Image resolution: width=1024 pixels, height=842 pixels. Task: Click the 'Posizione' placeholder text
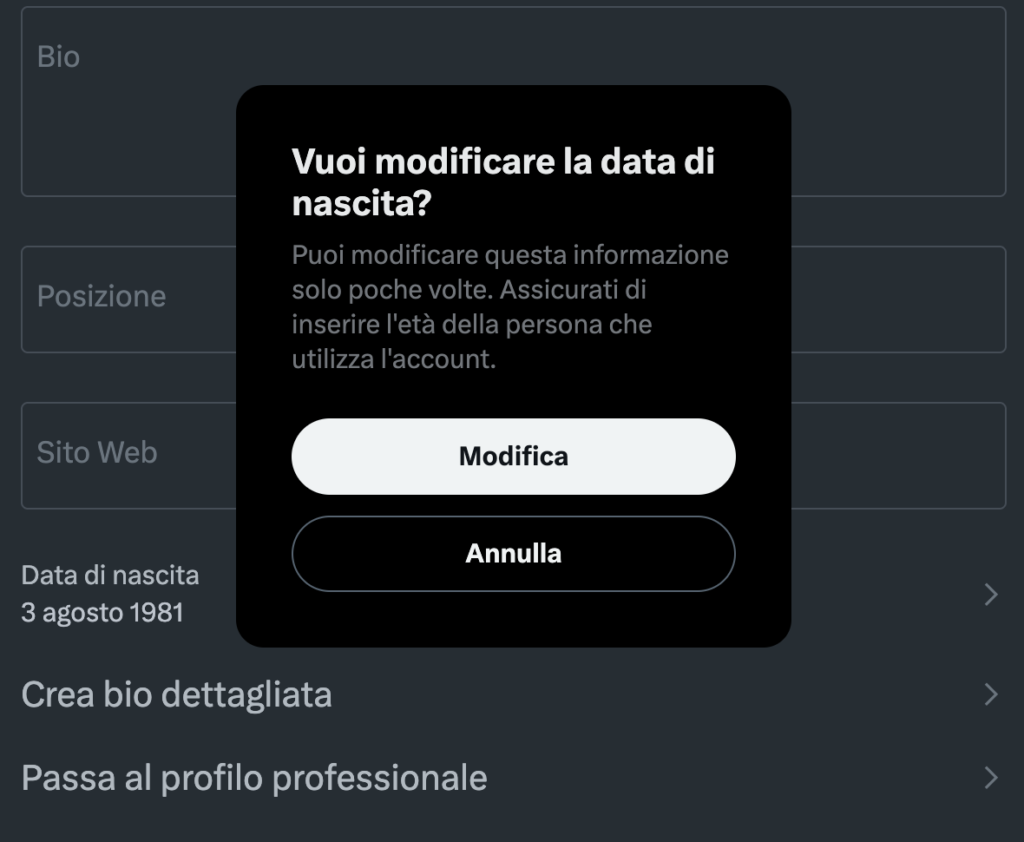coord(101,297)
